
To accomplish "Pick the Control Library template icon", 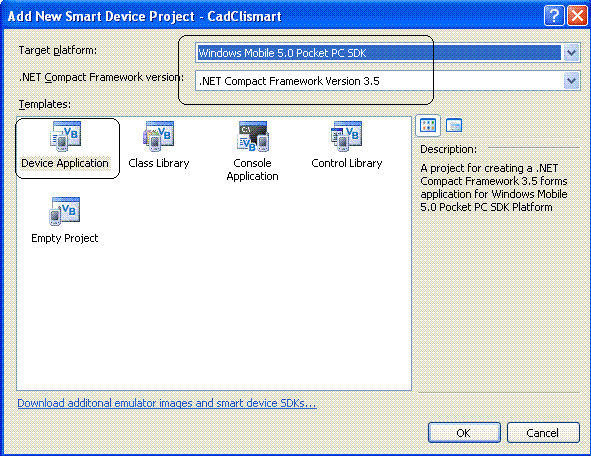I will (346, 136).
